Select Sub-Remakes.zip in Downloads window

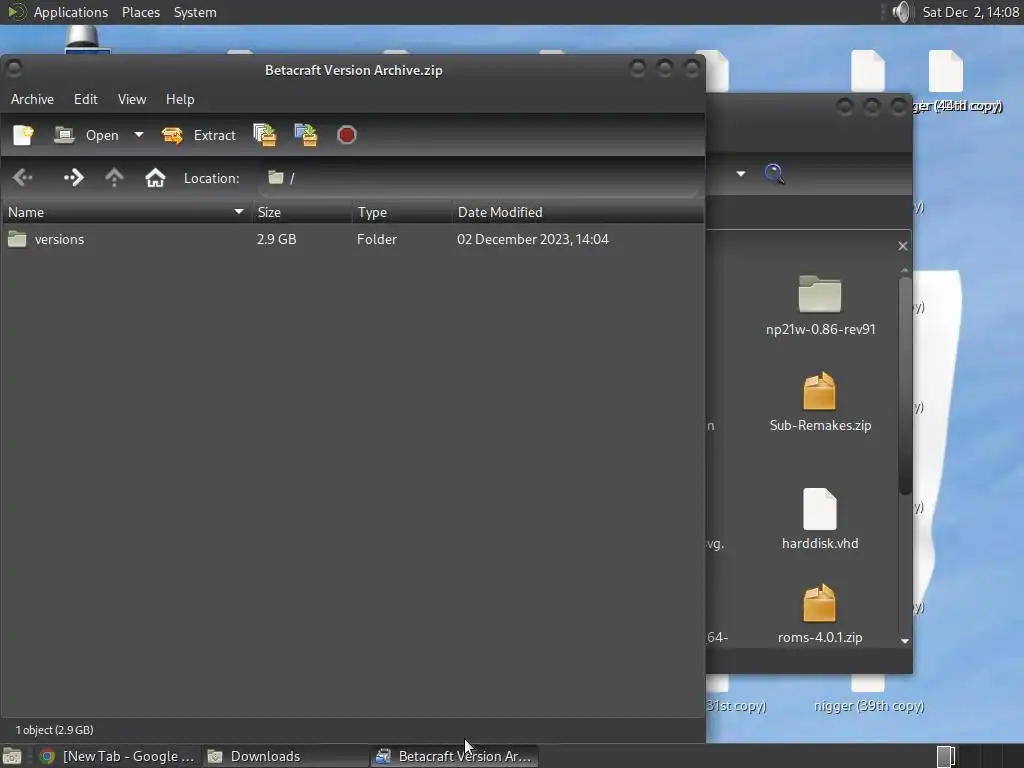point(820,402)
